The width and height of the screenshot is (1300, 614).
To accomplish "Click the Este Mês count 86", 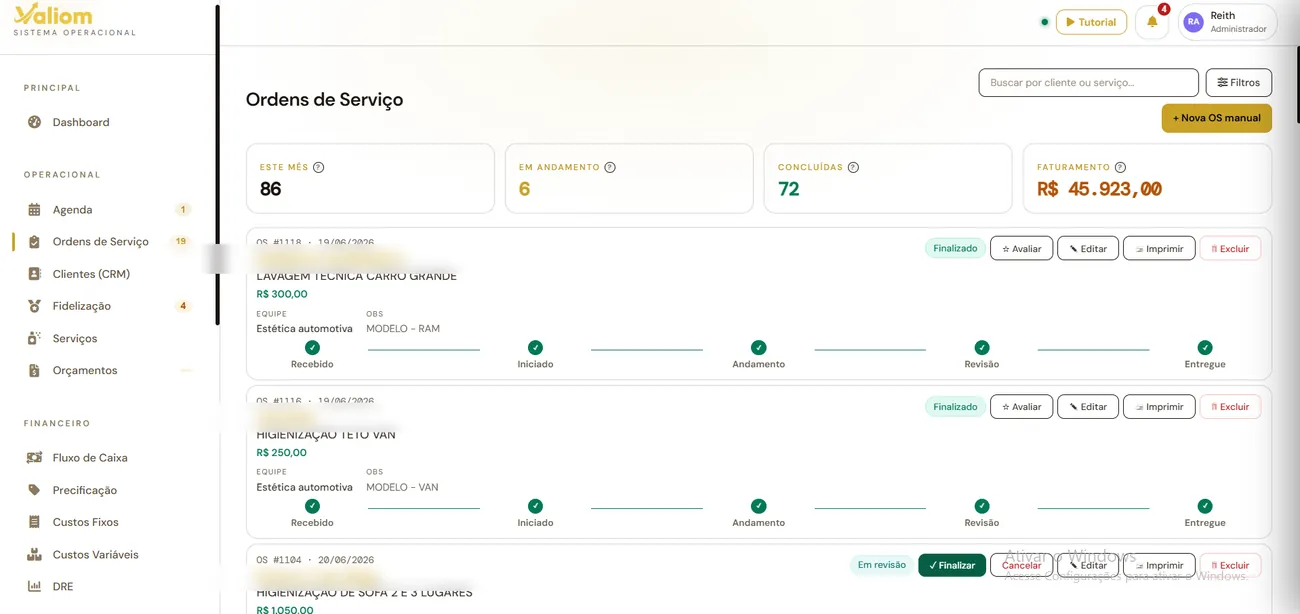I will pos(270,189).
